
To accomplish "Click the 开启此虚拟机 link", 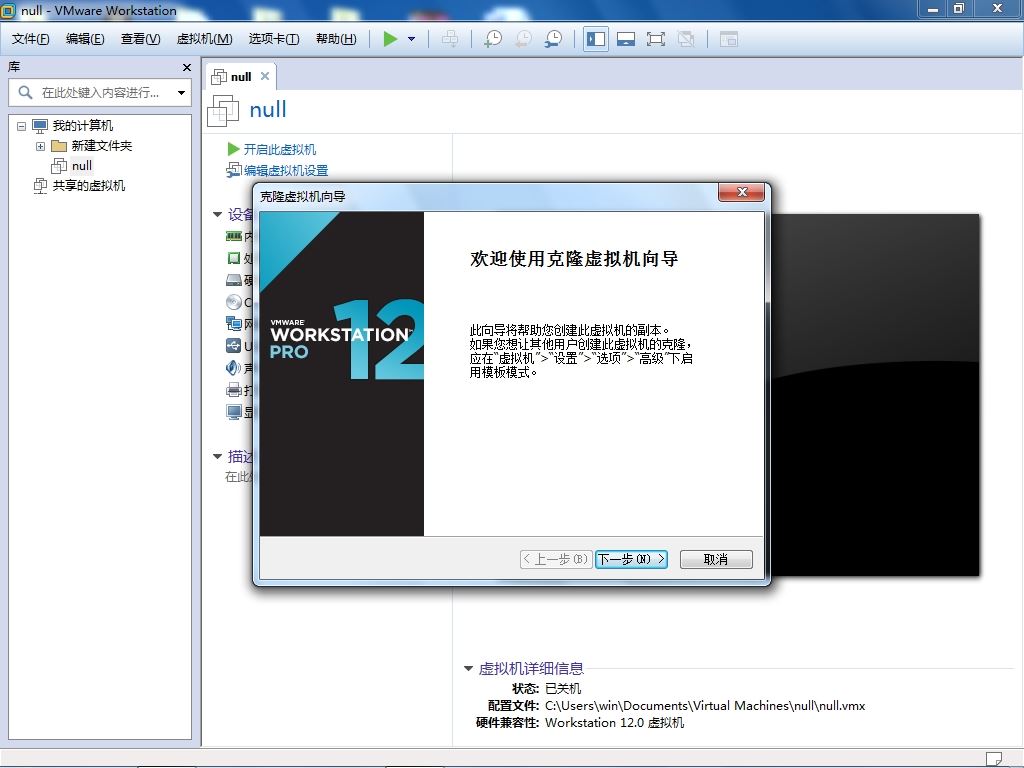I will pos(280,150).
